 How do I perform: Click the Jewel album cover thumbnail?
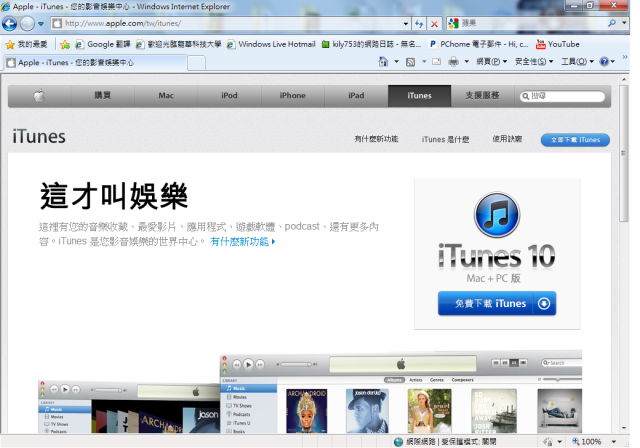click(429, 411)
